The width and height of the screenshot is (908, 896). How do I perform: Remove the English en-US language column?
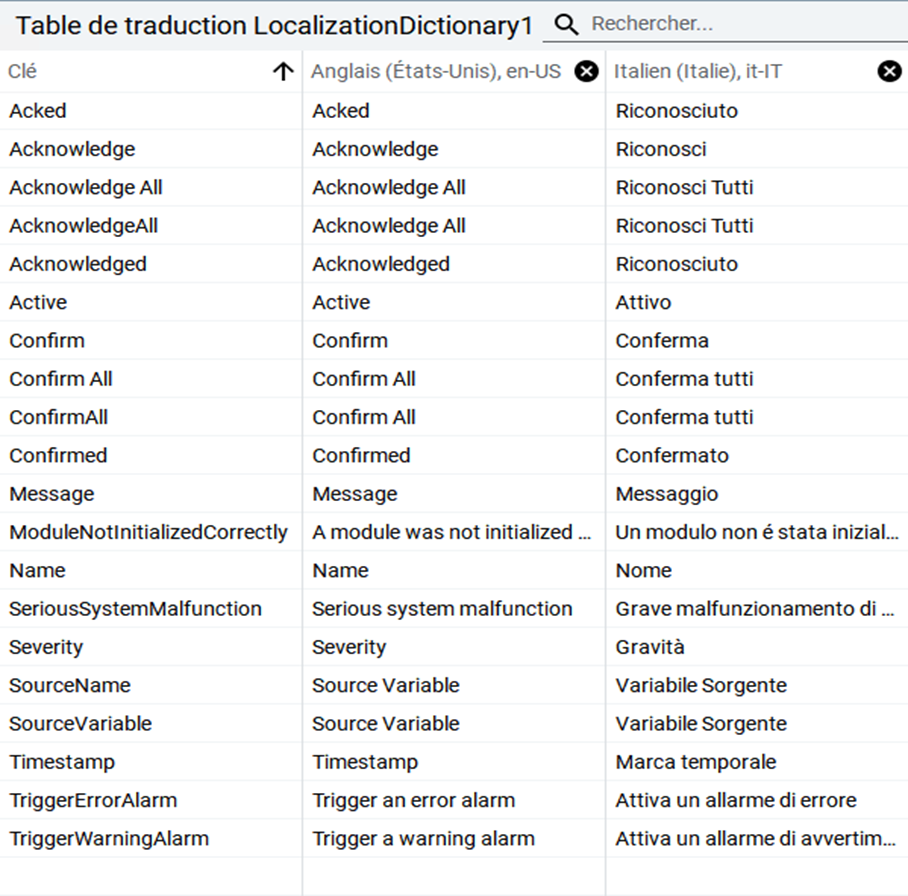coord(587,71)
